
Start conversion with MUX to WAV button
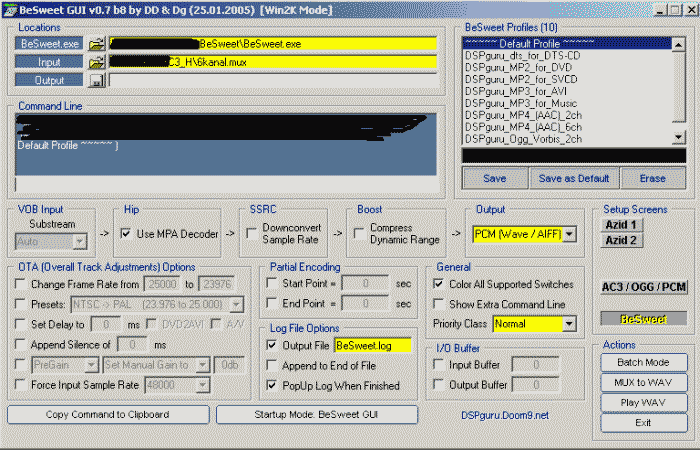point(645,382)
